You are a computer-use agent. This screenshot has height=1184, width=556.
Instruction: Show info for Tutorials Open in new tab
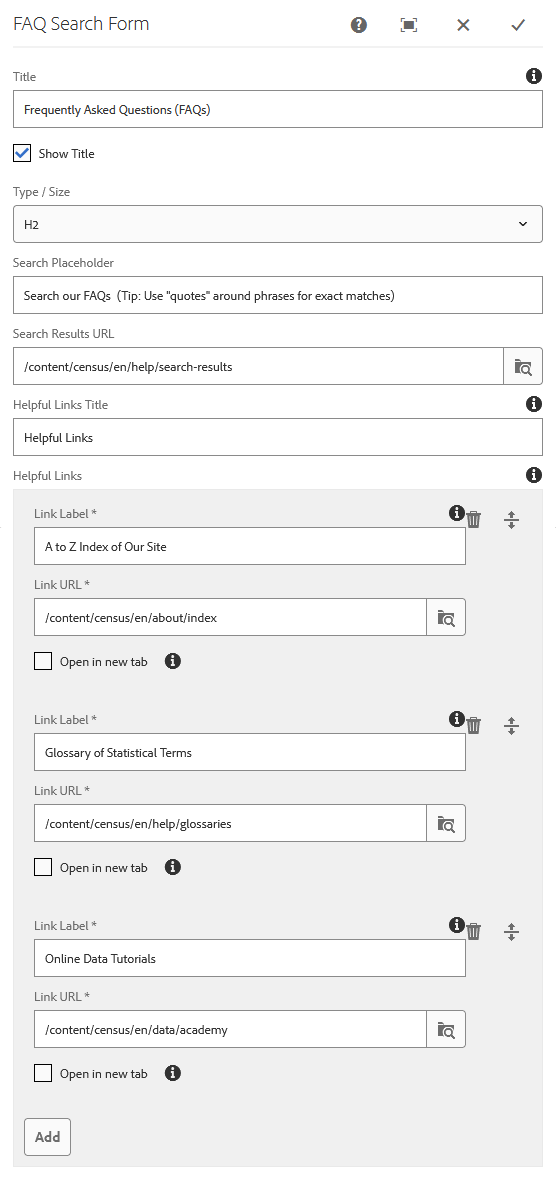(173, 1074)
